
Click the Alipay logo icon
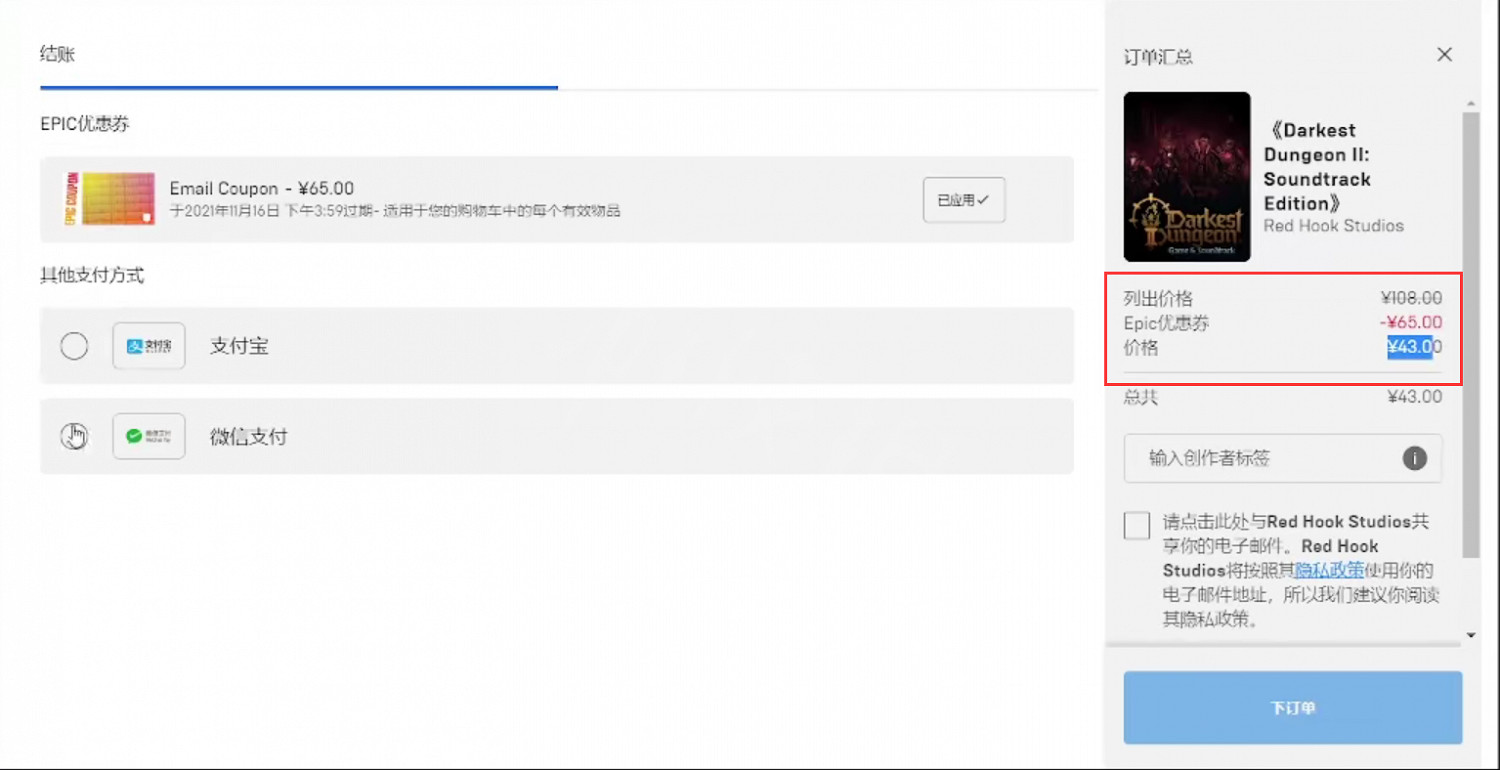point(149,346)
